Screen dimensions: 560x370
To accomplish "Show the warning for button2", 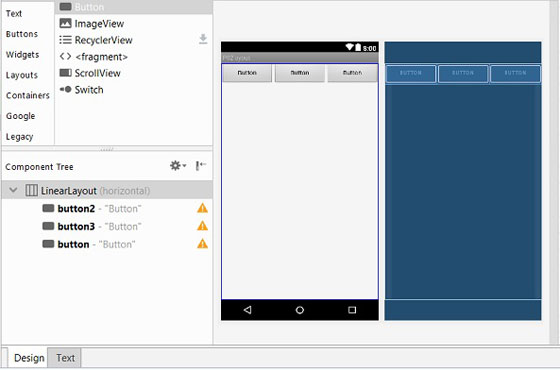I will tap(202, 208).
